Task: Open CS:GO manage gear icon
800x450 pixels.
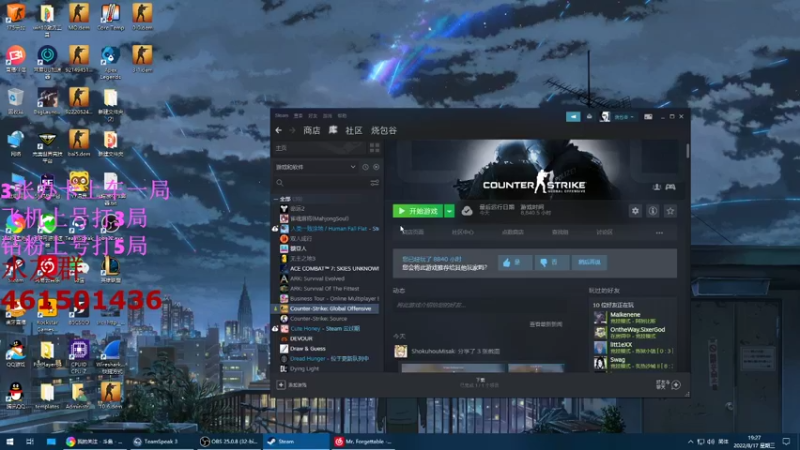Action: point(635,211)
